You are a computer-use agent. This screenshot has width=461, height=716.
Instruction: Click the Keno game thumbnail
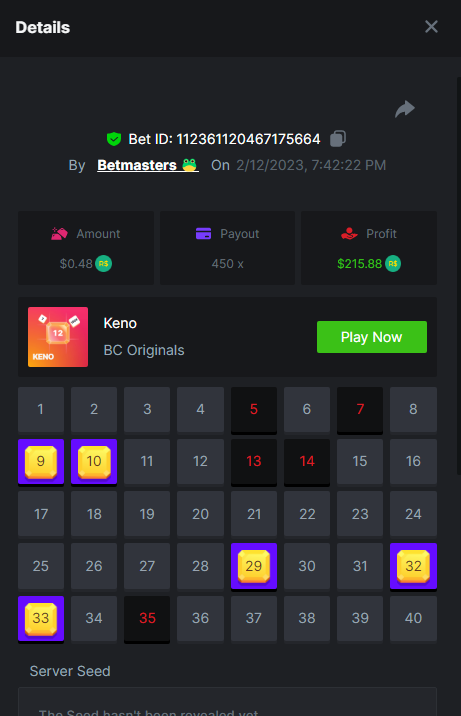coord(58,337)
